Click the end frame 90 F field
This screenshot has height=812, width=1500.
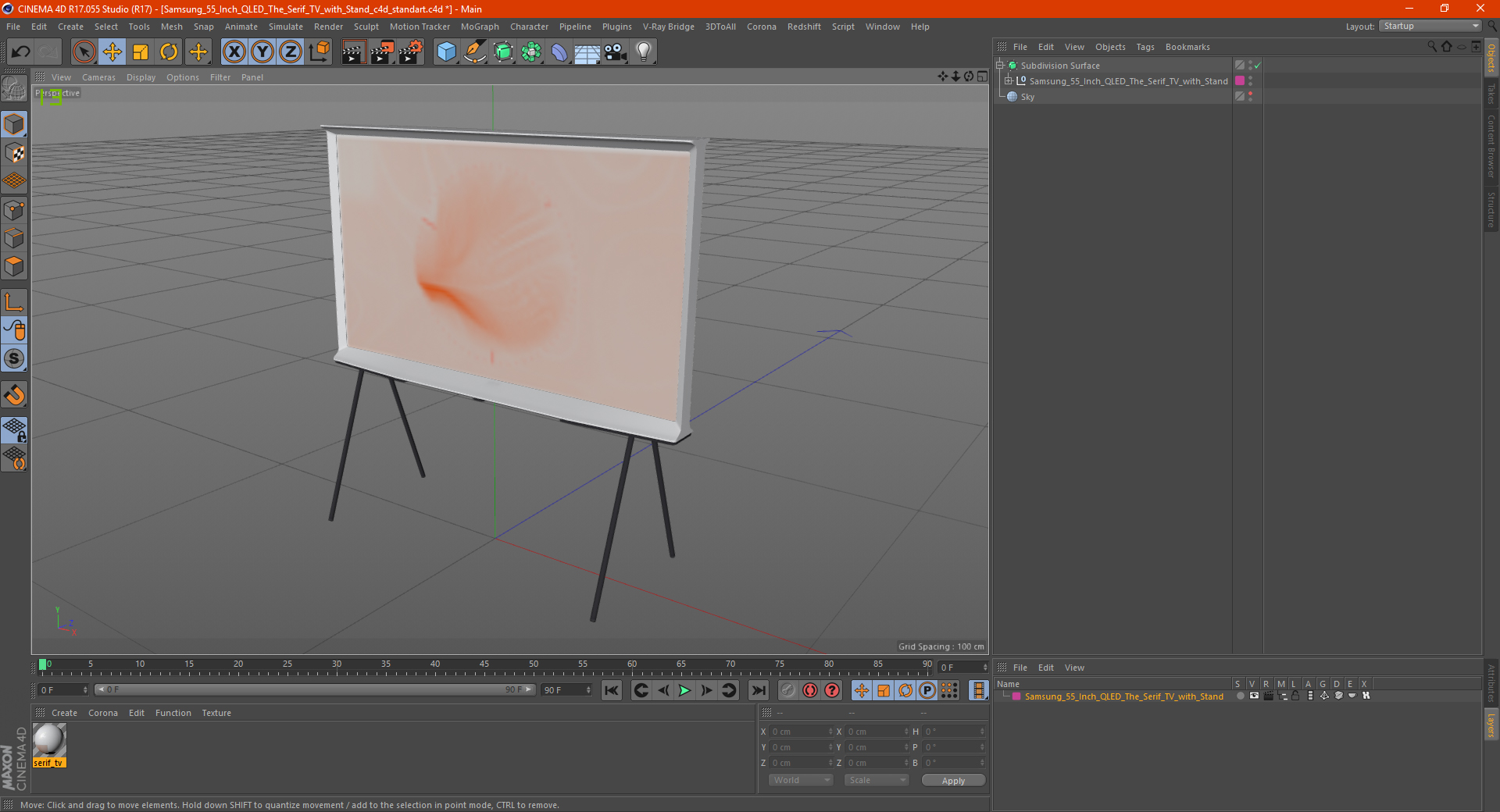click(x=567, y=690)
